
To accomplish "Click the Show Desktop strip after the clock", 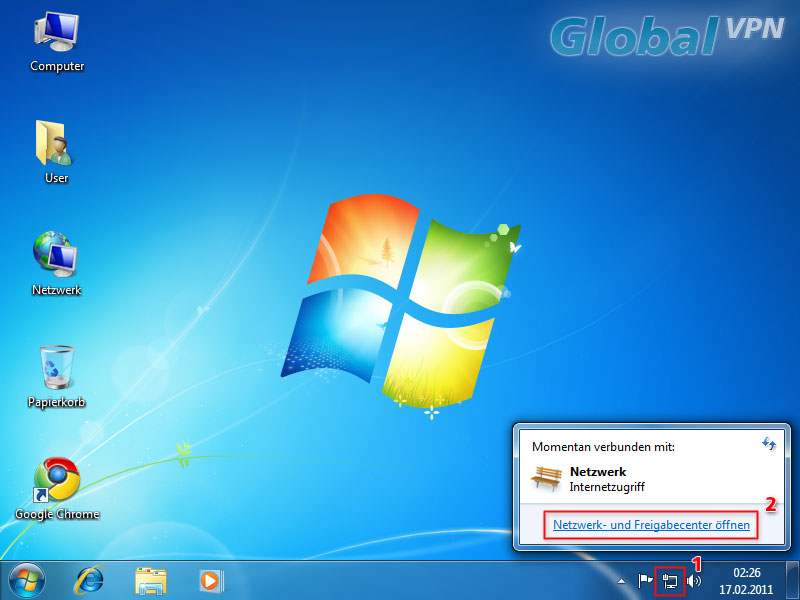I will 793,580.
